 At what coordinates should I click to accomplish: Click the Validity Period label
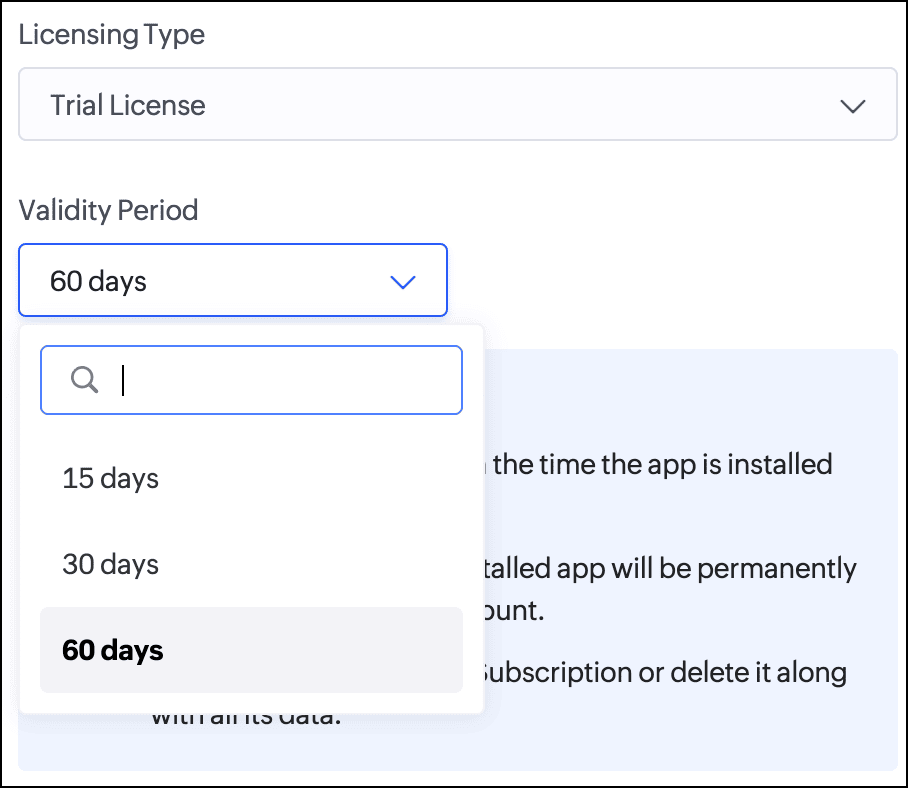[x=108, y=210]
